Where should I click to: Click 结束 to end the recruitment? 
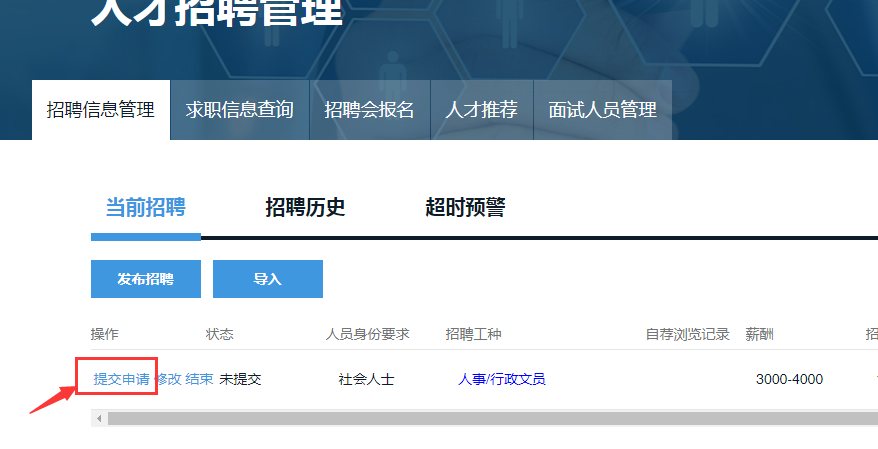pyautogui.click(x=199, y=379)
